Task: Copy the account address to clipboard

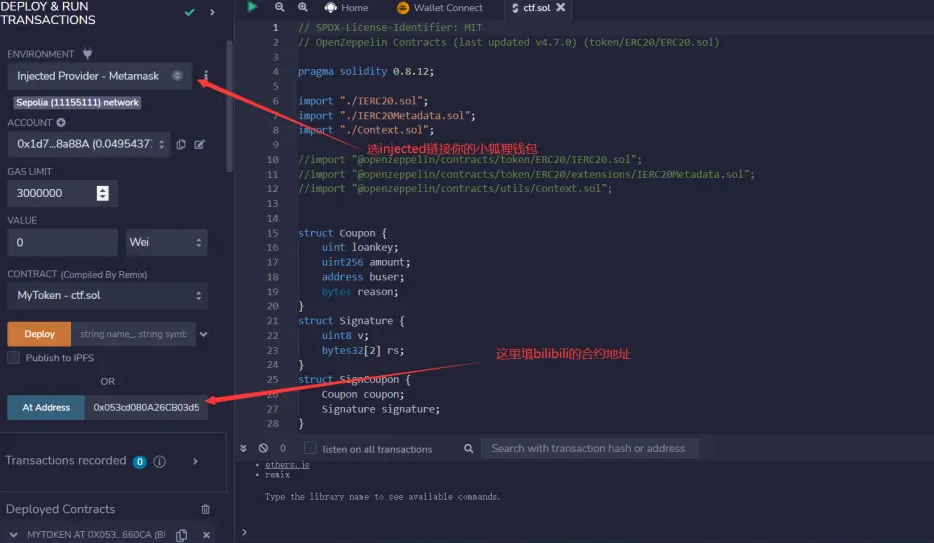Action: tap(181, 144)
